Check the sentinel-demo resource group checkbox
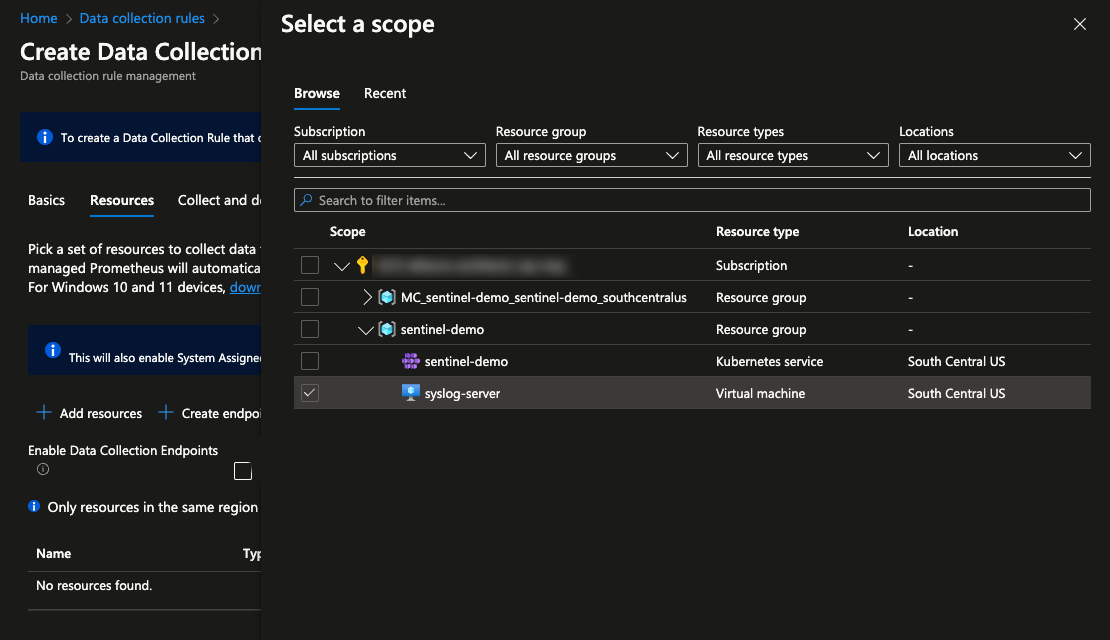The image size is (1110, 640). coord(310,329)
